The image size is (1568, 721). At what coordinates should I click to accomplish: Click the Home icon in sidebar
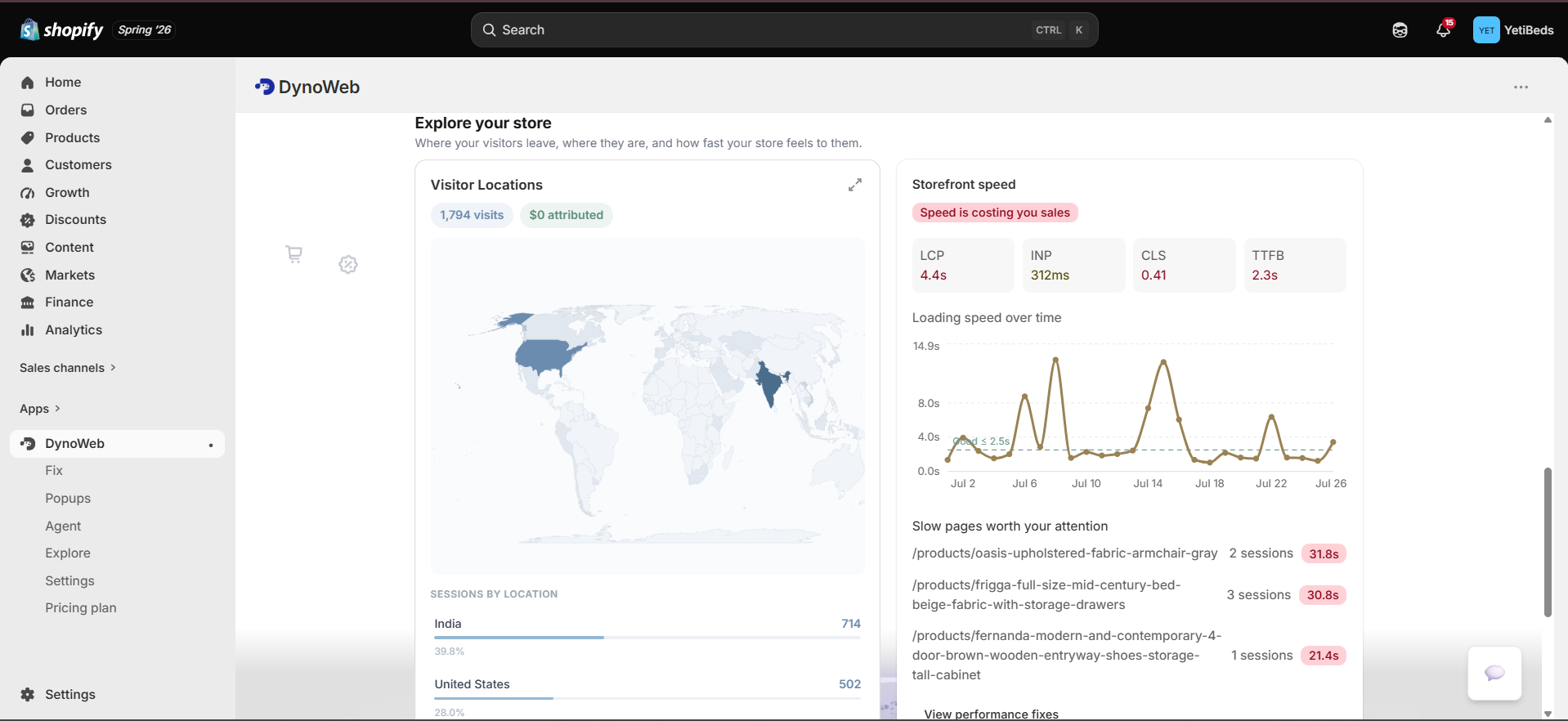click(28, 83)
